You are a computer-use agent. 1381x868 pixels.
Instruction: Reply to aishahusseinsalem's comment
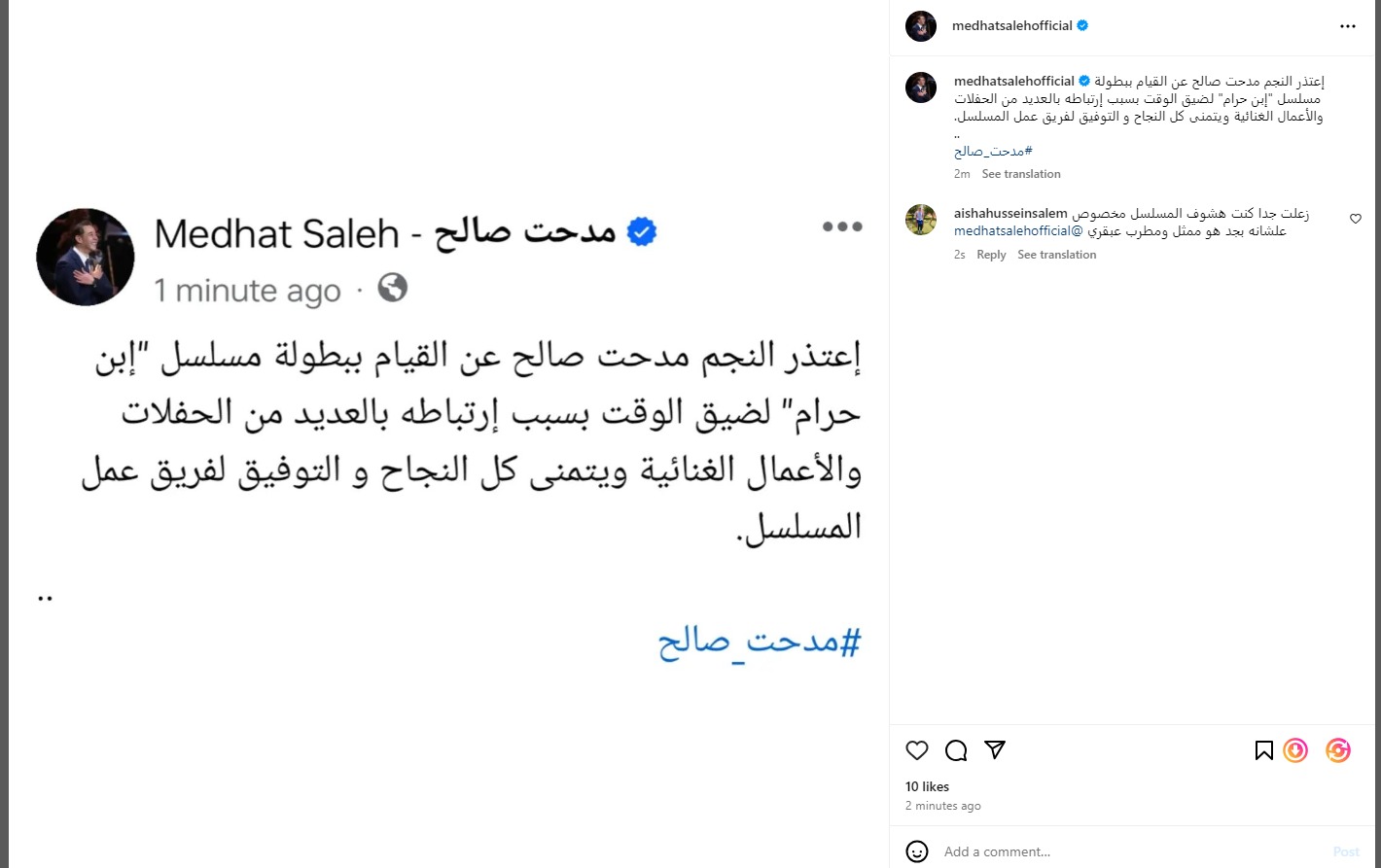(991, 255)
